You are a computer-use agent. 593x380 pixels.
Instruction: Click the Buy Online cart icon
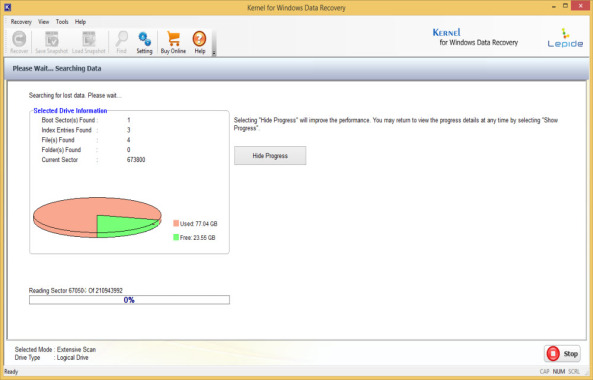point(173,39)
